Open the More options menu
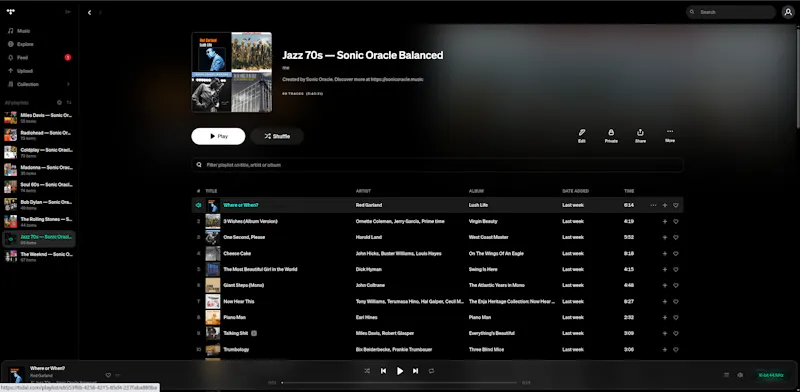The width and height of the screenshot is (800, 392). pos(670,136)
